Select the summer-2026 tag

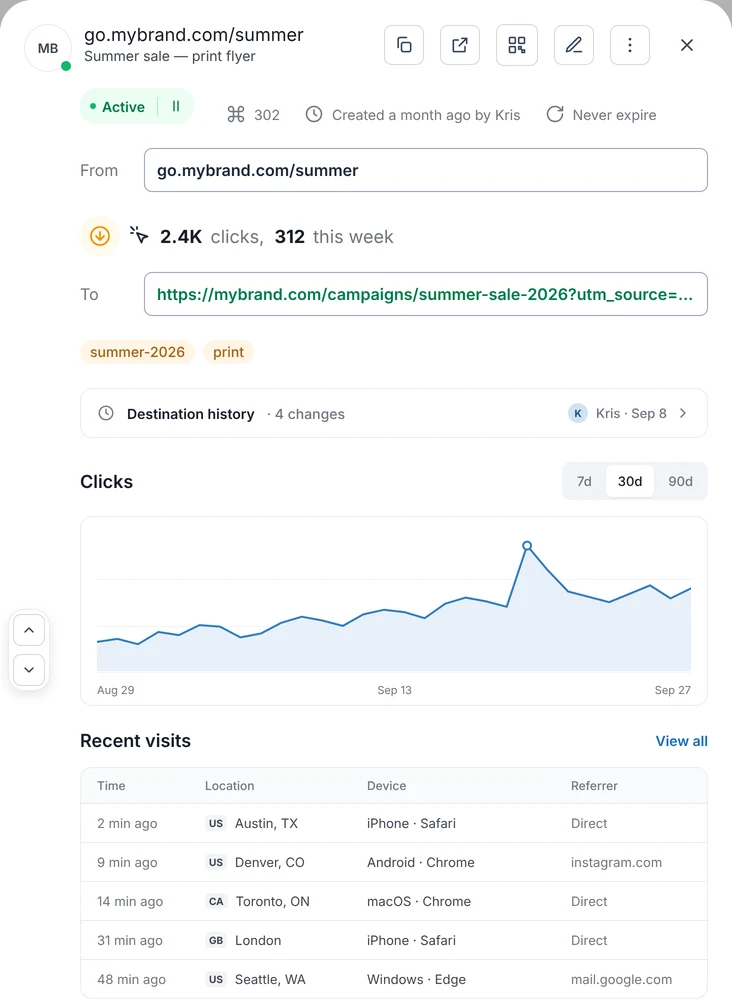click(x=137, y=352)
